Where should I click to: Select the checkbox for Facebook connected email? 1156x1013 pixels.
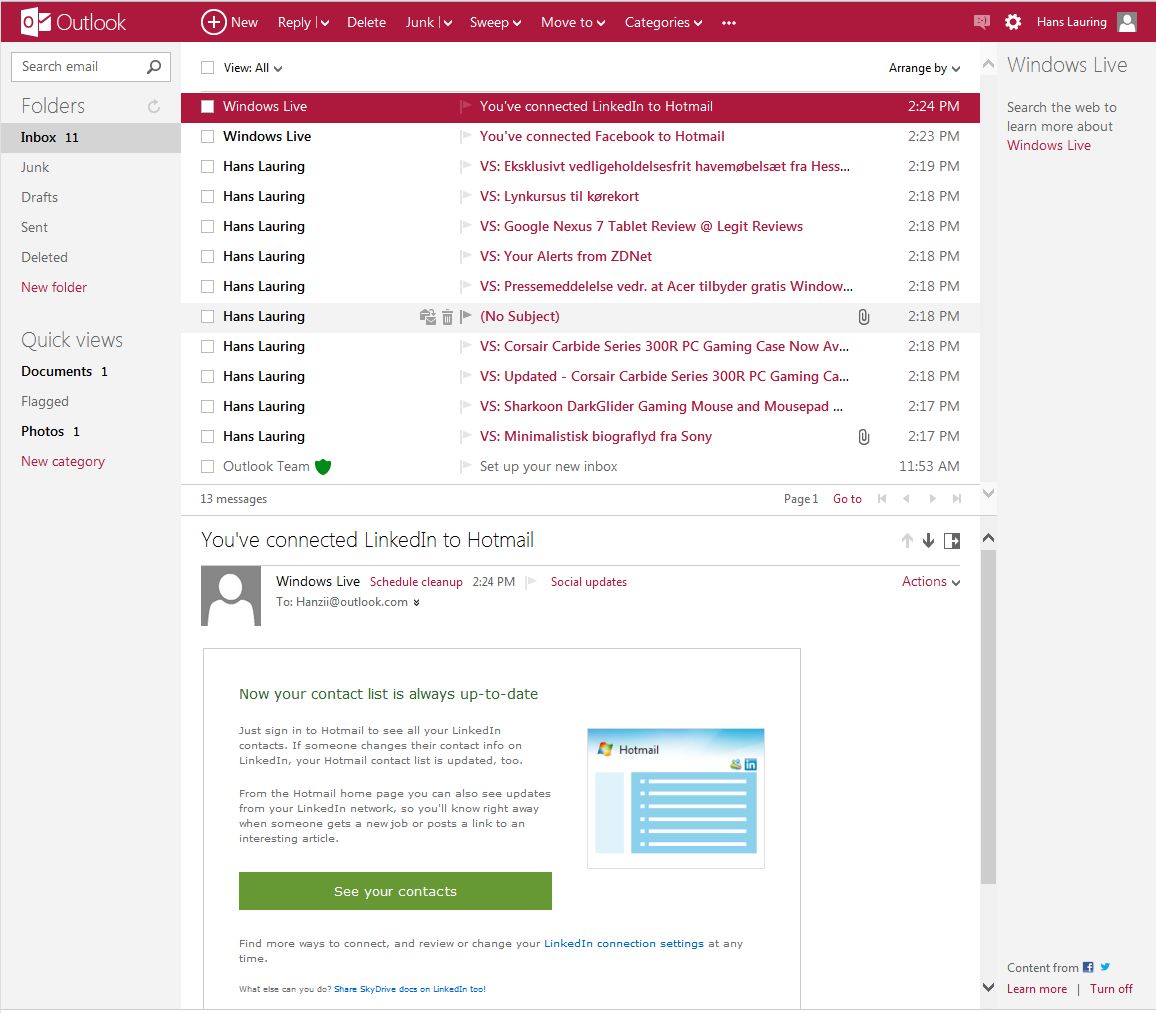coord(208,137)
